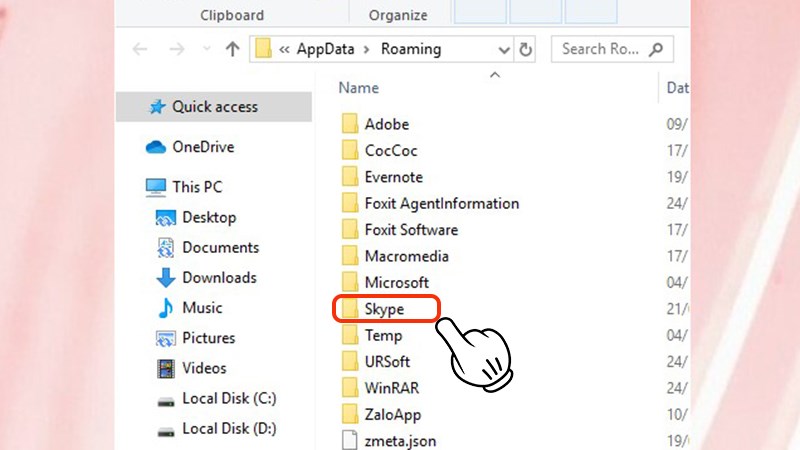The height and width of the screenshot is (450, 800).
Task: Click the CocCoc folder icon
Action: [x=350, y=150]
